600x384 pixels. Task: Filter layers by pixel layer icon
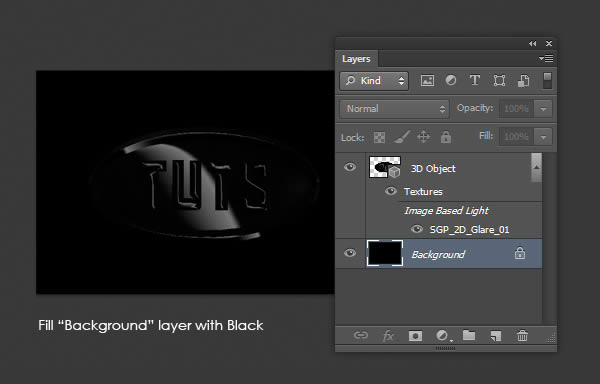pyautogui.click(x=427, y=81)
